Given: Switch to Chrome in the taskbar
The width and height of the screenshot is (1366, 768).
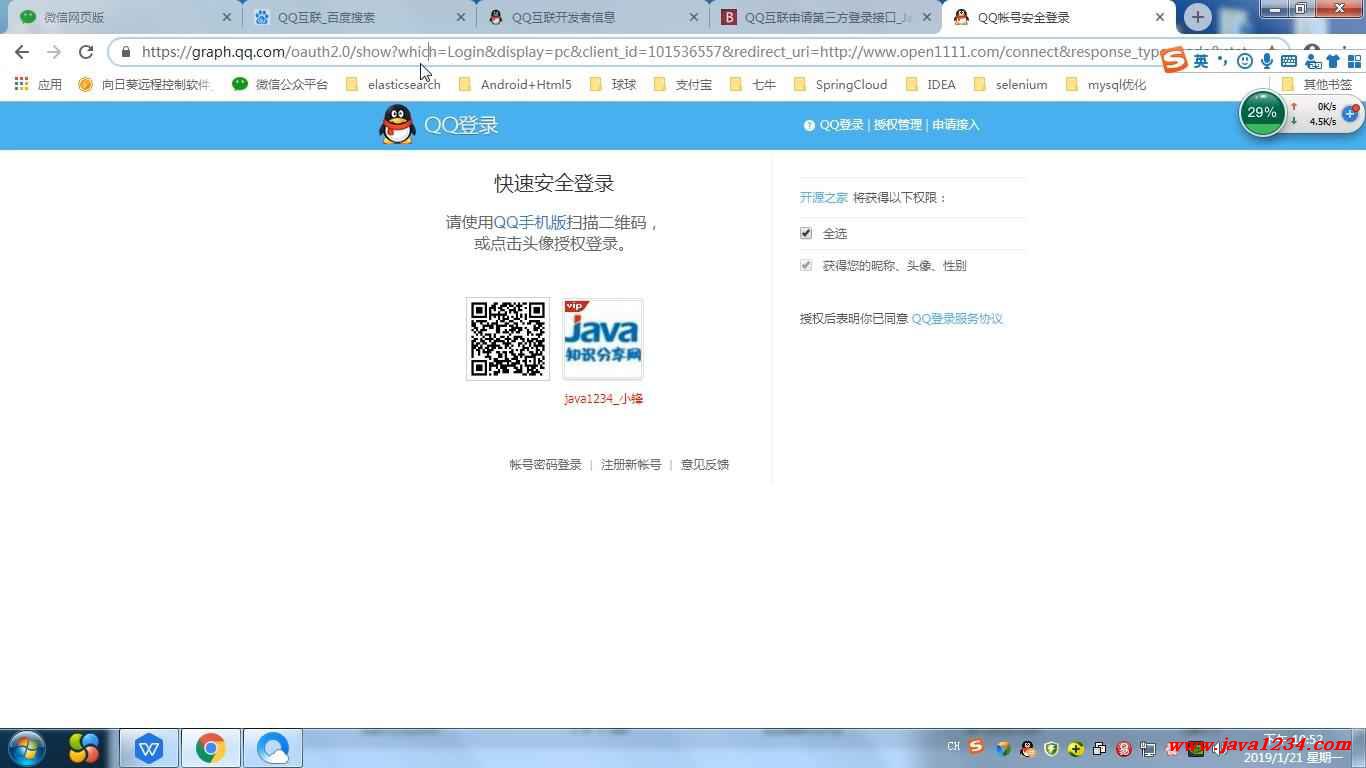Looking at the screenshot, I should pyautogui.click(x=210, y=748).
